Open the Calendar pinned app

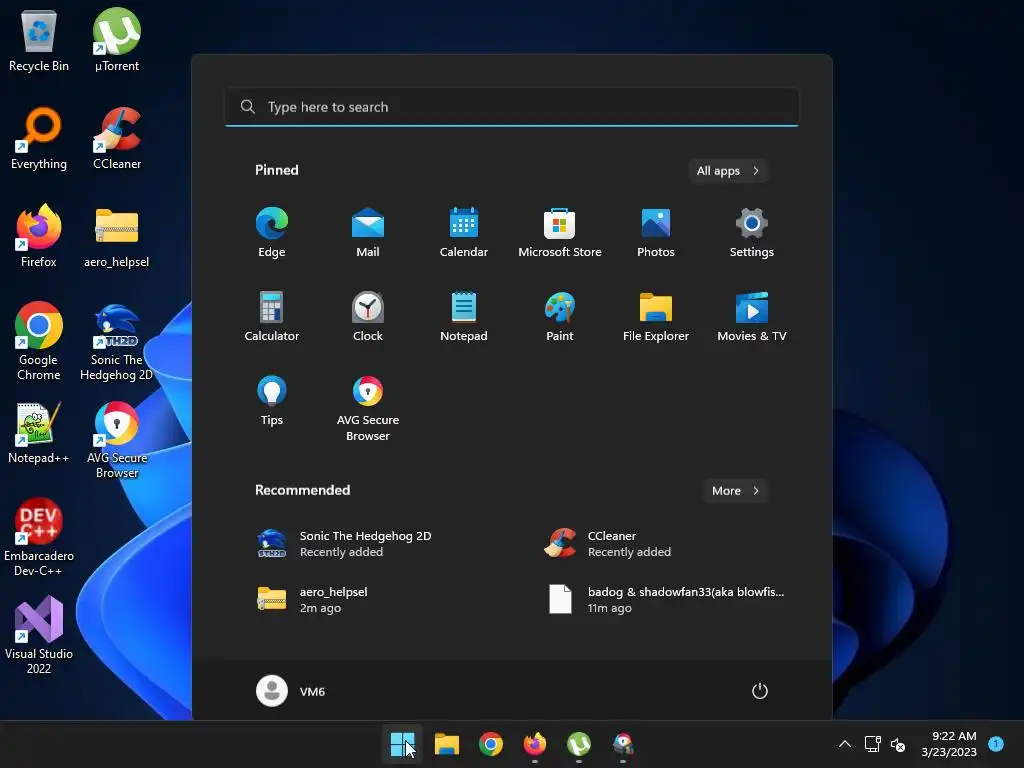point(464,232)
